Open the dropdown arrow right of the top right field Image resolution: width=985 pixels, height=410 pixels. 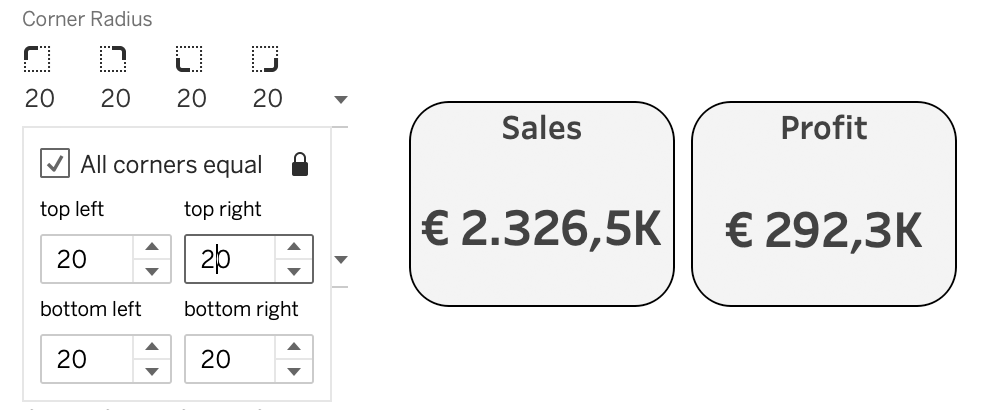[341, 260]
